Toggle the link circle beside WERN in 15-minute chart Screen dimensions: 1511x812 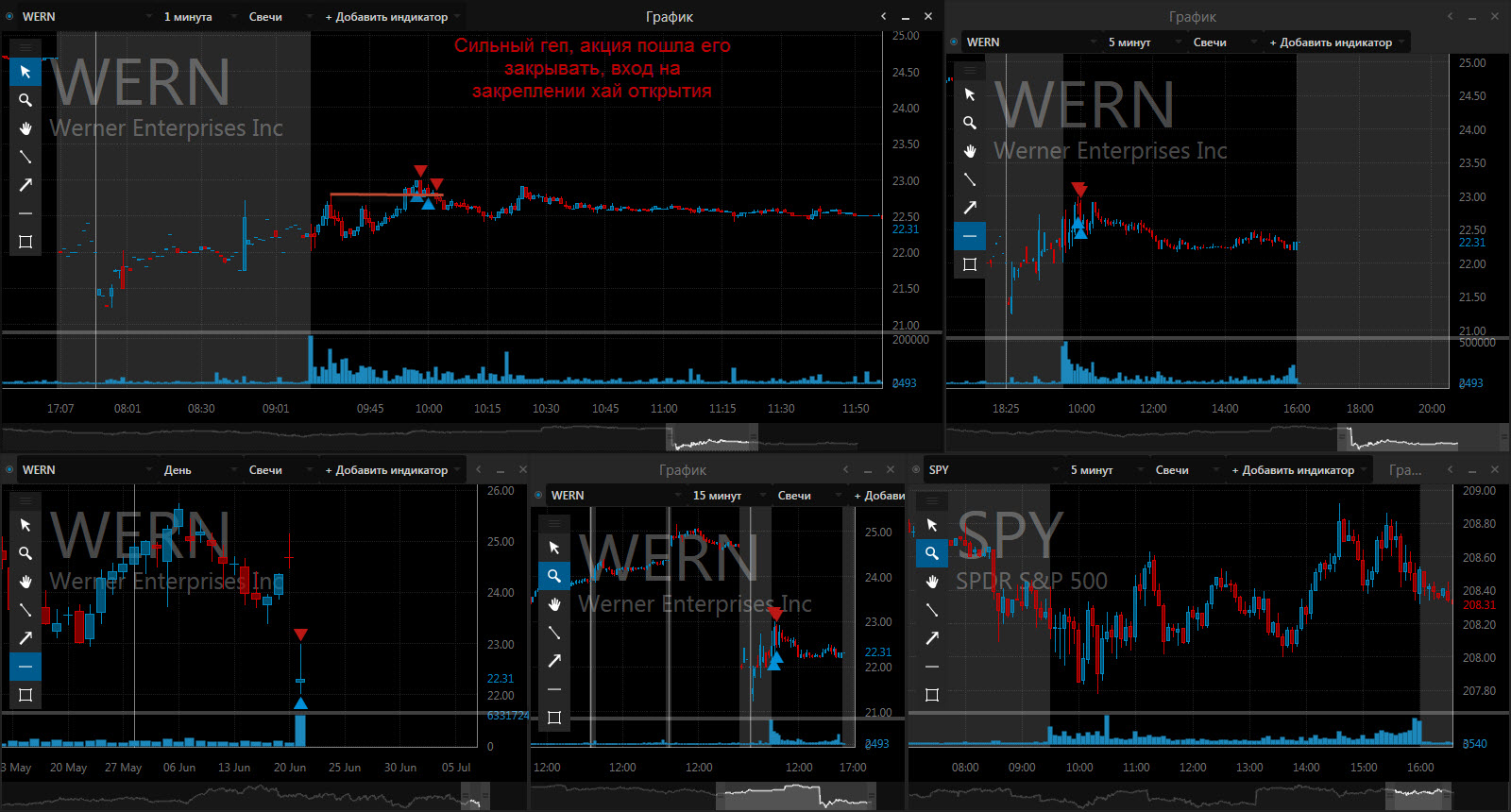pos(539,496)
